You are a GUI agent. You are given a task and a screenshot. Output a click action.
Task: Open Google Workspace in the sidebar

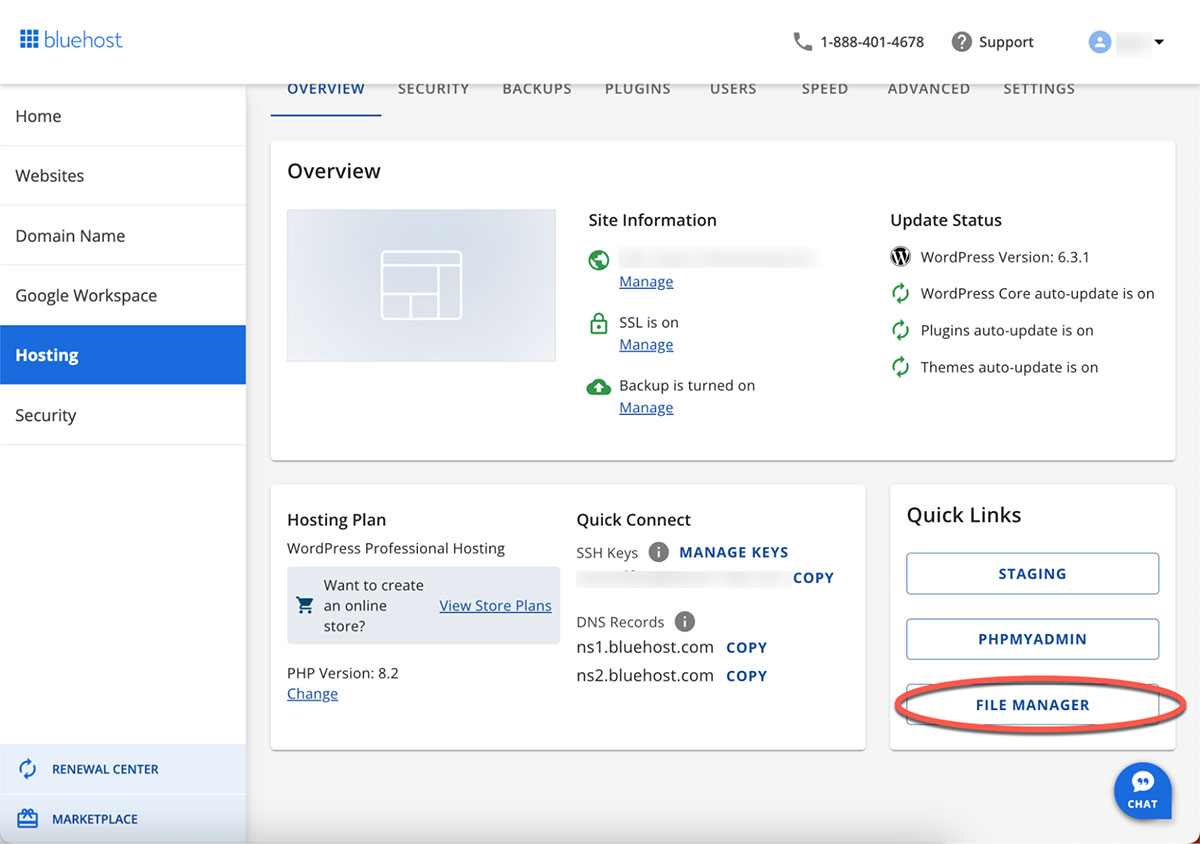pos(123,296)
